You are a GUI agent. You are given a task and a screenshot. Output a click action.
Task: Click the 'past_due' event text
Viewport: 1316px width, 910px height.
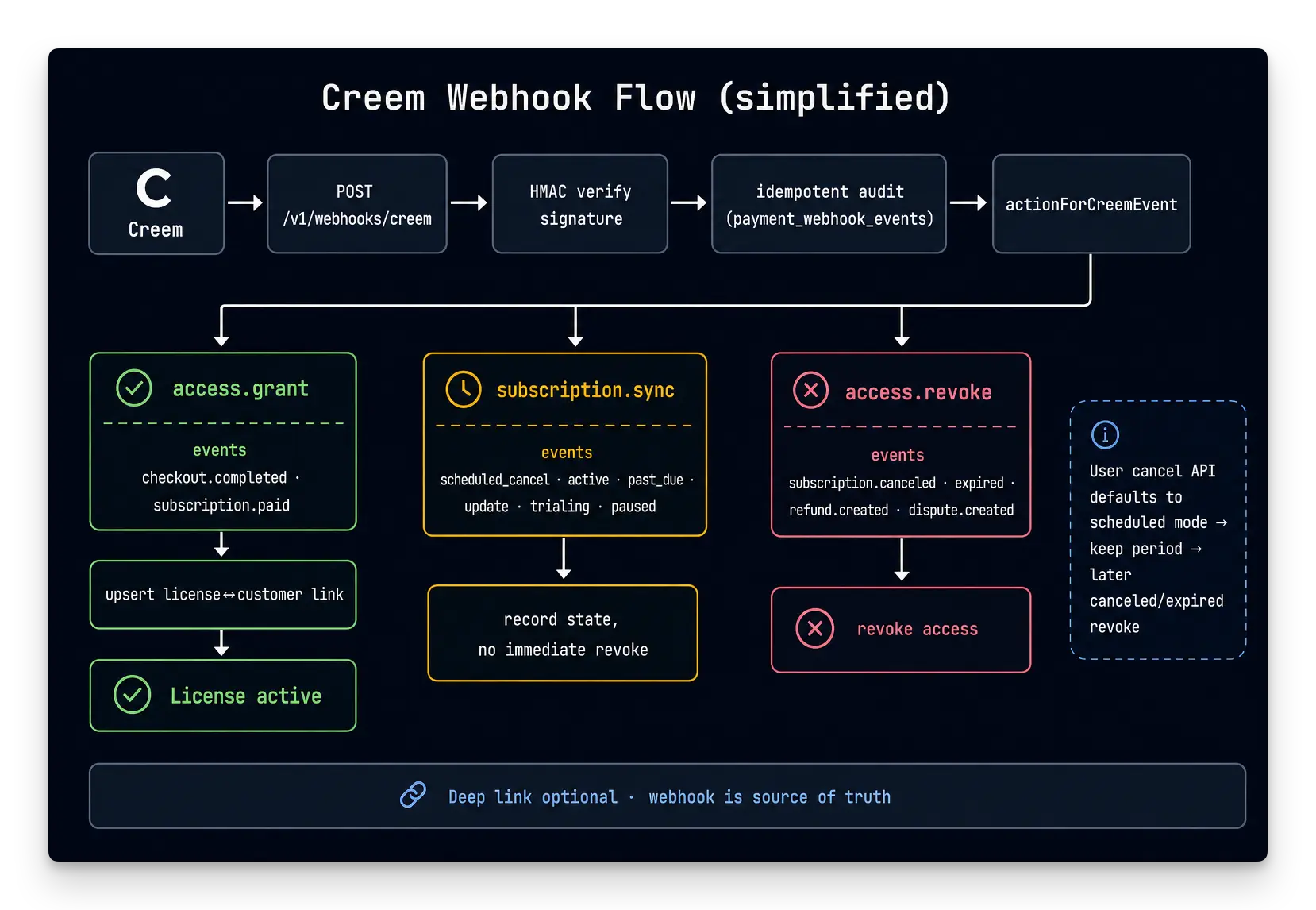pyautogui.click(x=656, y=480)
